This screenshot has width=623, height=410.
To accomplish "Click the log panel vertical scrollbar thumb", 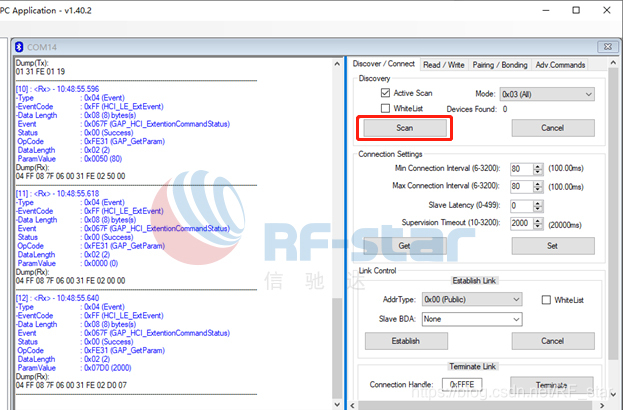I will (x=337, y=348).
